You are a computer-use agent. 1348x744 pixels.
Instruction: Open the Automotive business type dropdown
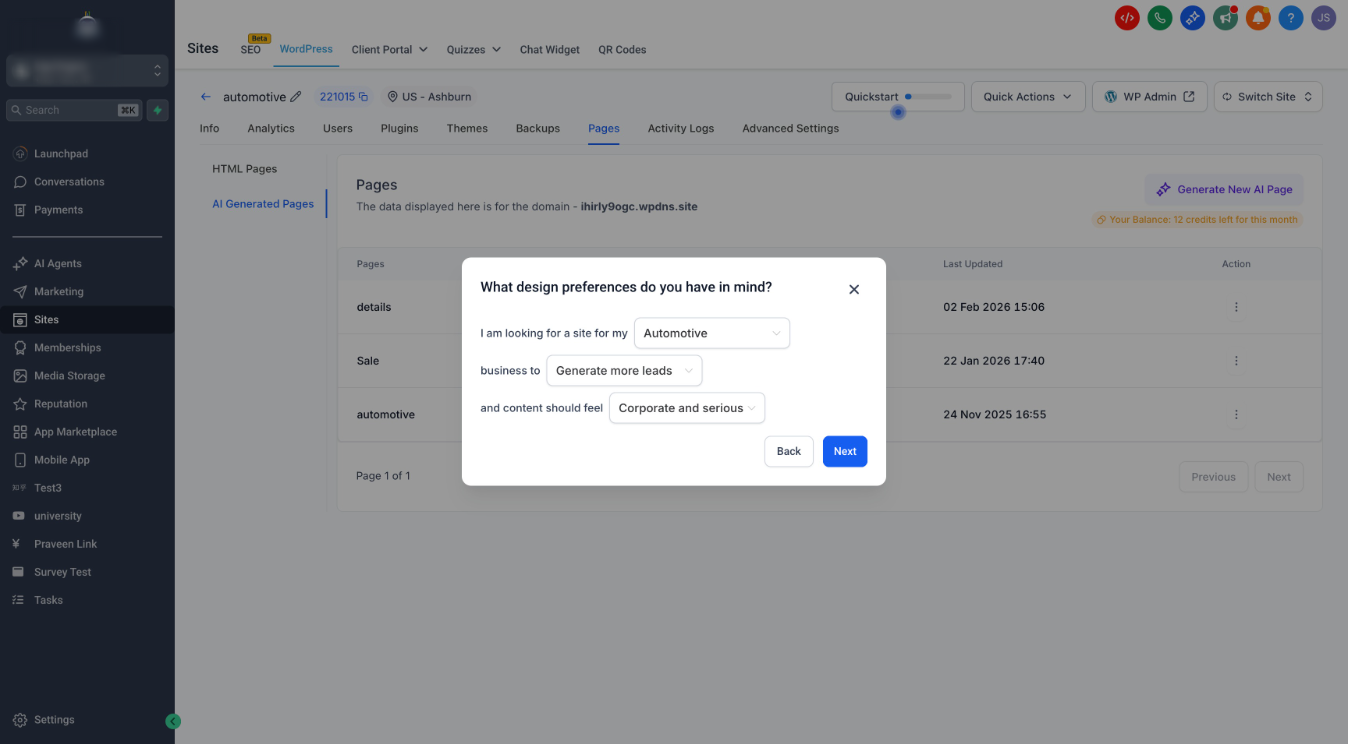712,333
